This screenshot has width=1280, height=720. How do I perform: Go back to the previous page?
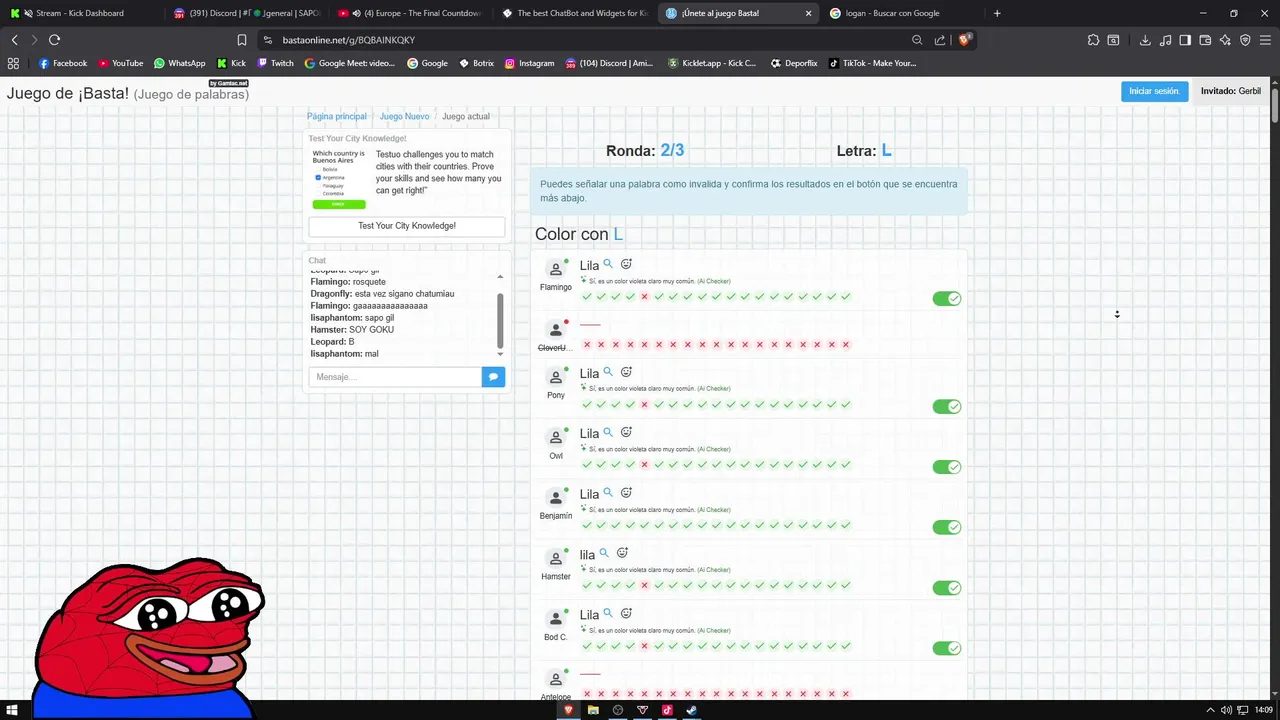pos(14,40)
